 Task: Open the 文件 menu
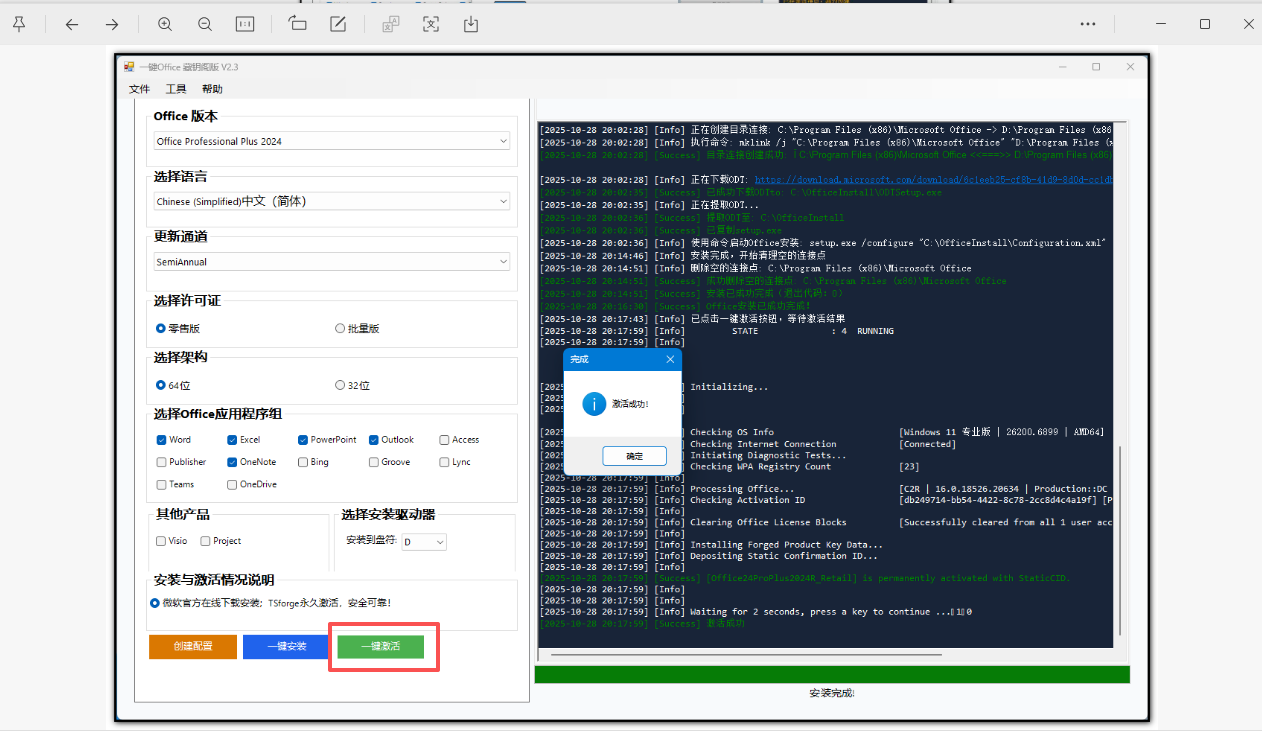(139, 89)
